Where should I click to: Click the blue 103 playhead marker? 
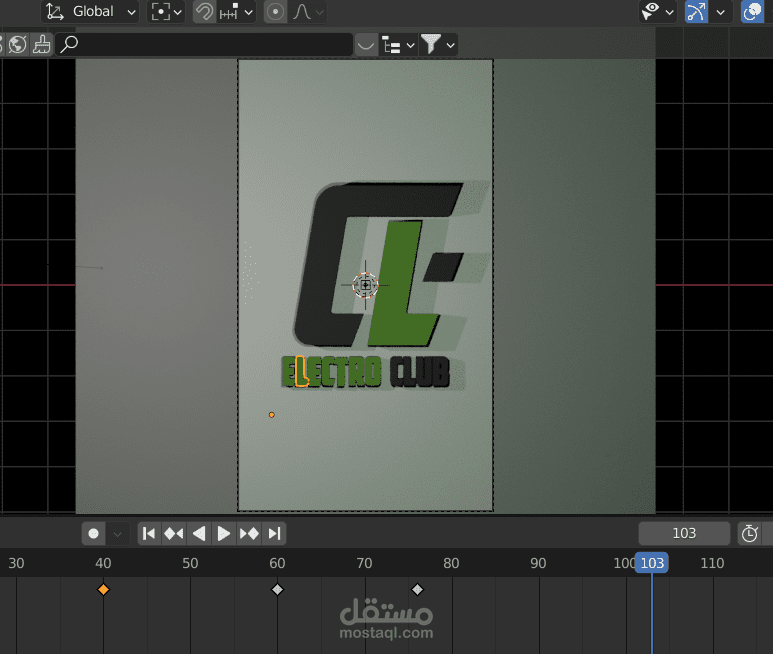pyautogui.click(x=652, y=563)
